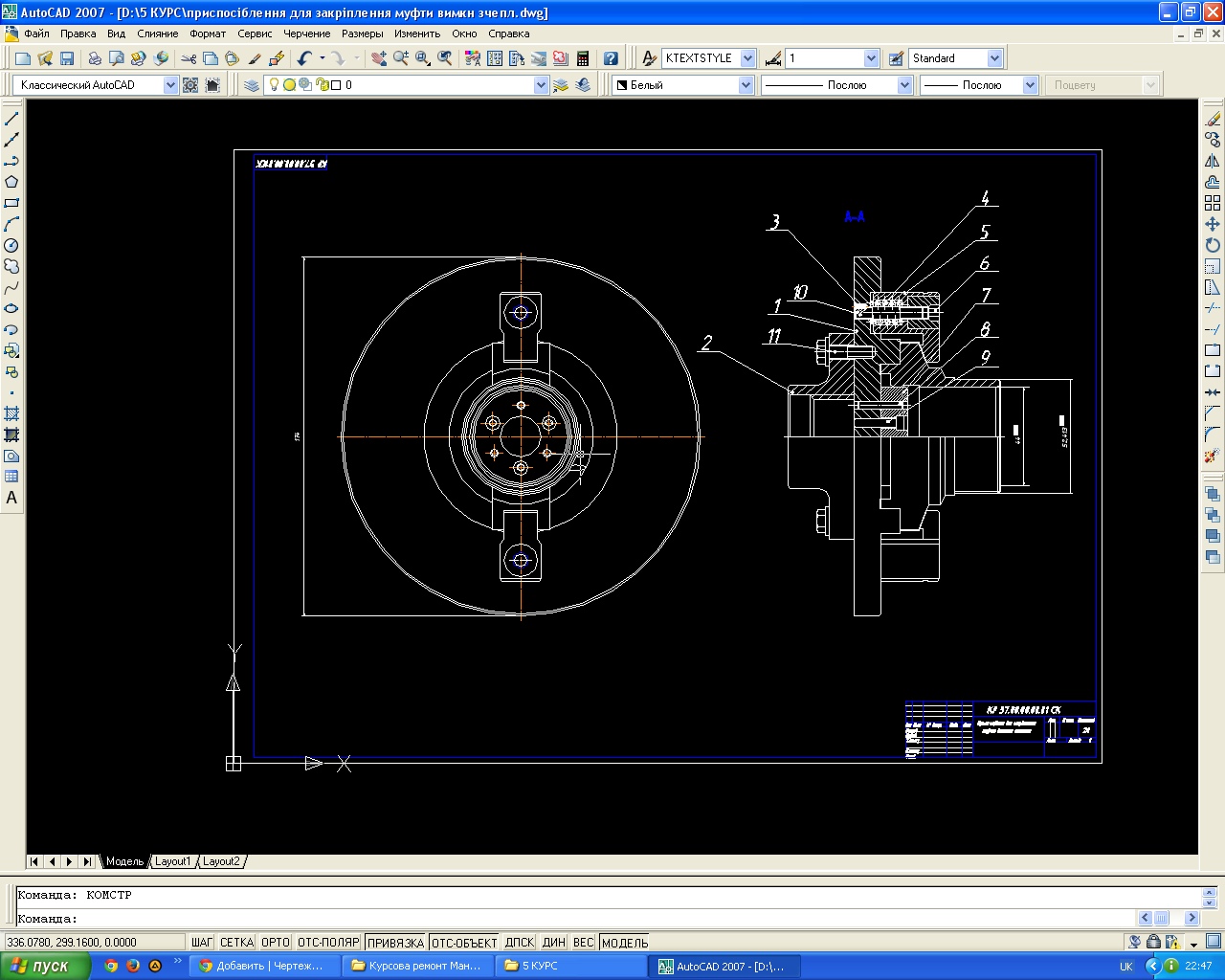Open the Standard table style dropdown
The image size is (1225, 980).
[994, 58]
